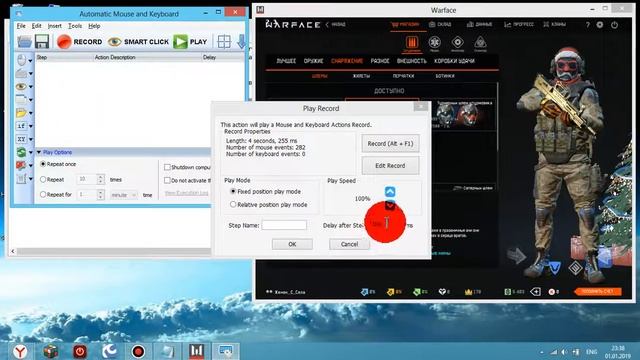Open the Tools menu
Viewport: 640px width, 360px height.
tap(75, 26)
